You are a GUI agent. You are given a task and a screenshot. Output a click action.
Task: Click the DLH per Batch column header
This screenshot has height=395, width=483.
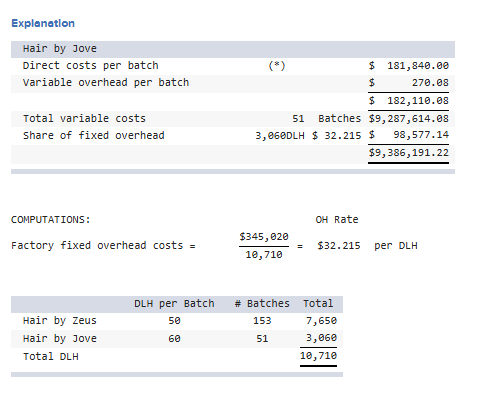(174, 304)
